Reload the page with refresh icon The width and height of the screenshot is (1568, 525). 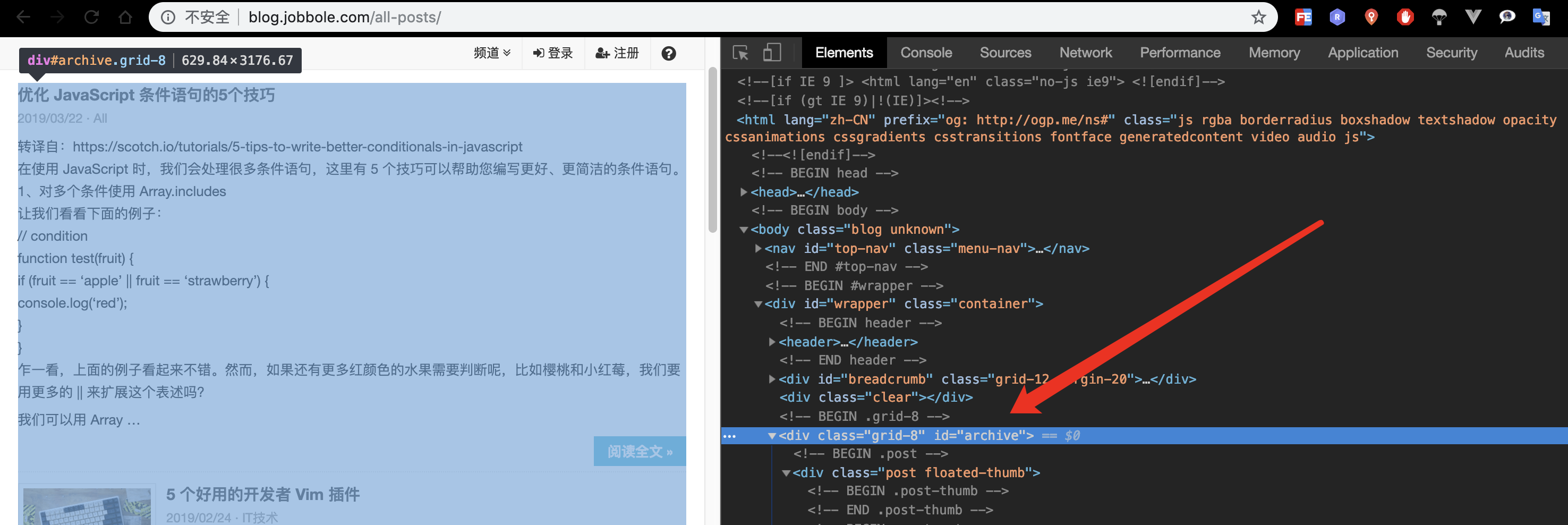91,17
